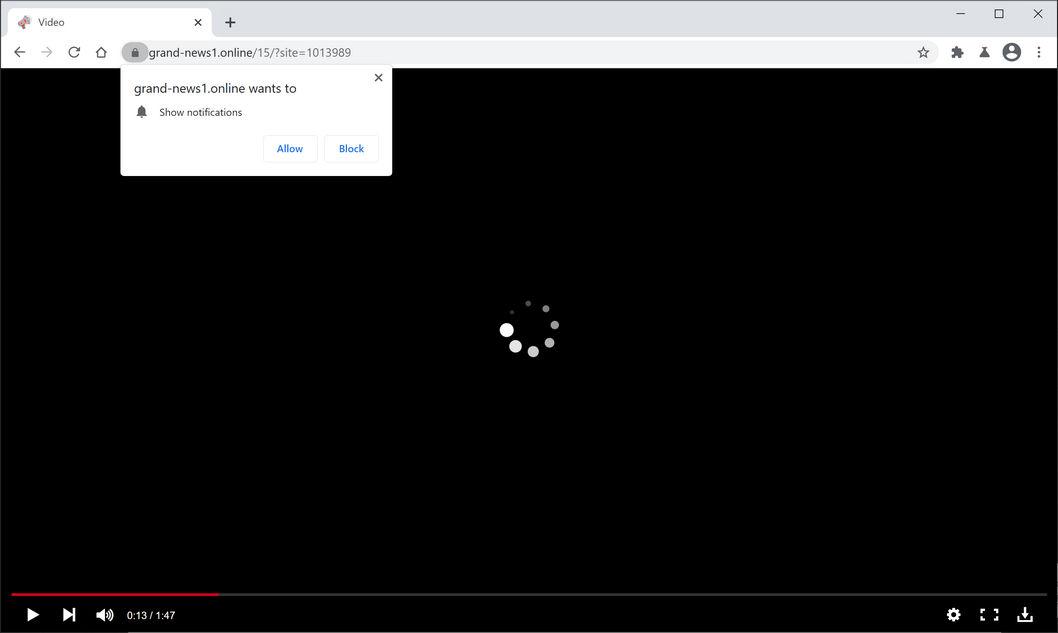Click the play button on the video player
This screenshot has height=633, width=1058.
32,615
